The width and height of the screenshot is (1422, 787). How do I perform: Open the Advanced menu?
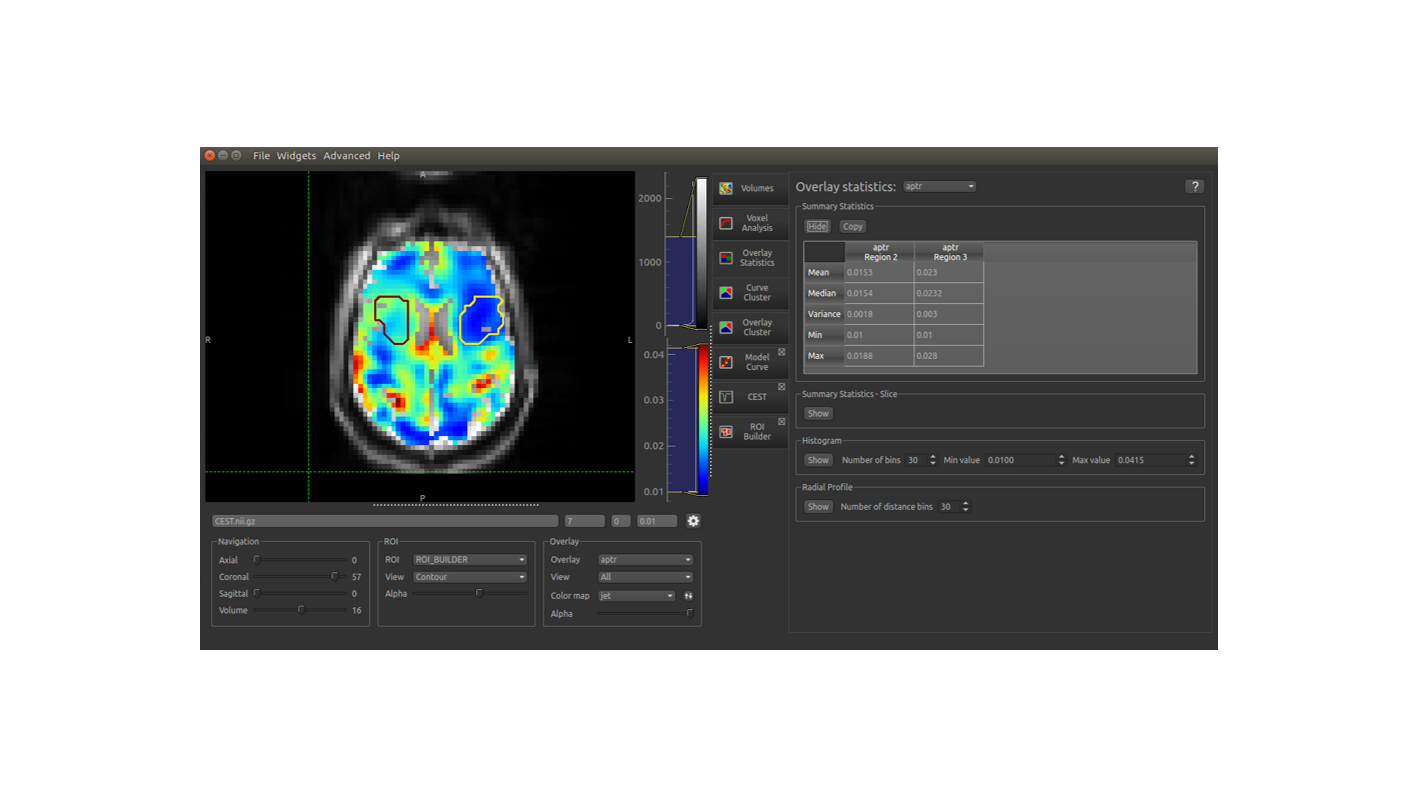pos(346,156)
